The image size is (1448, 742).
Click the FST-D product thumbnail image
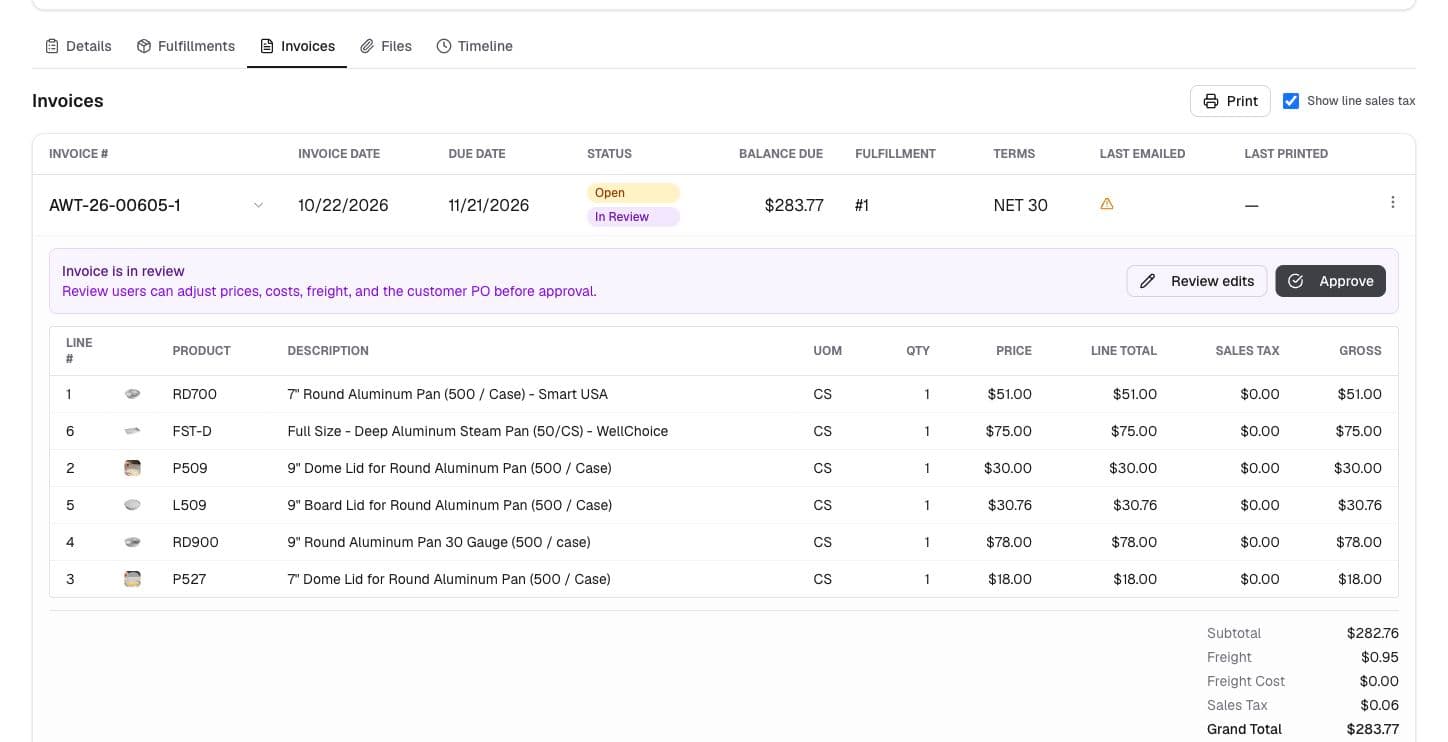[x=132, y=431]
